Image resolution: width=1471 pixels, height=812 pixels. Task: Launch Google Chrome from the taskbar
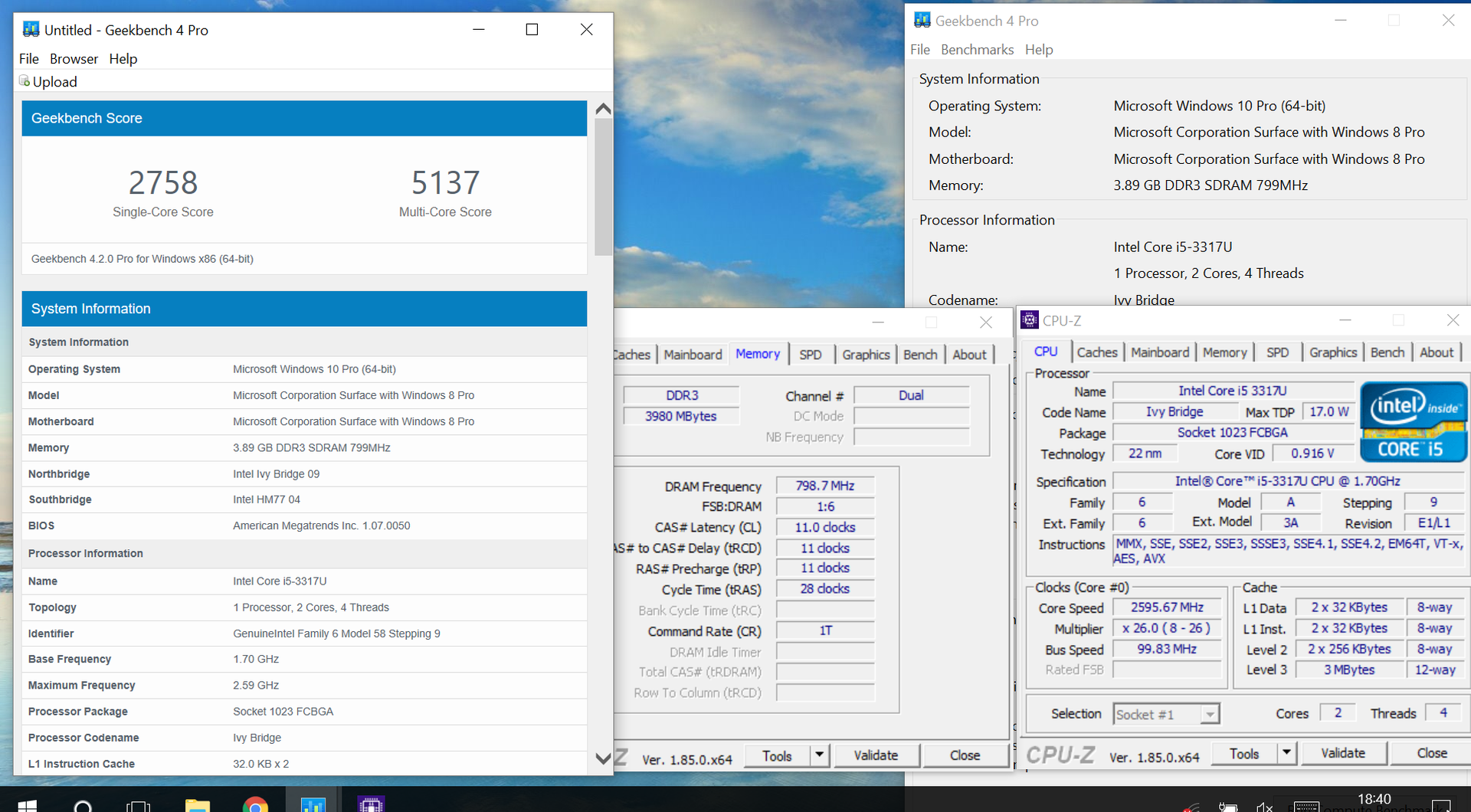pyautogui.click(x=255, y=804)
